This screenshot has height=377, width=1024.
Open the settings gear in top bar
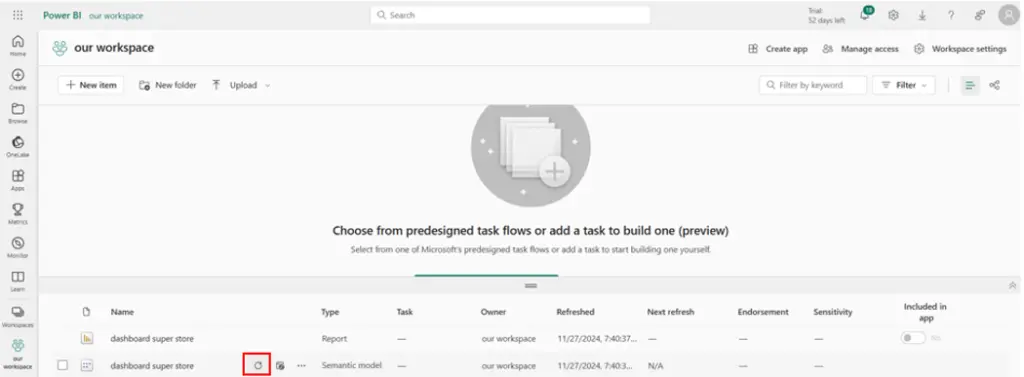[x=893, y=15]
